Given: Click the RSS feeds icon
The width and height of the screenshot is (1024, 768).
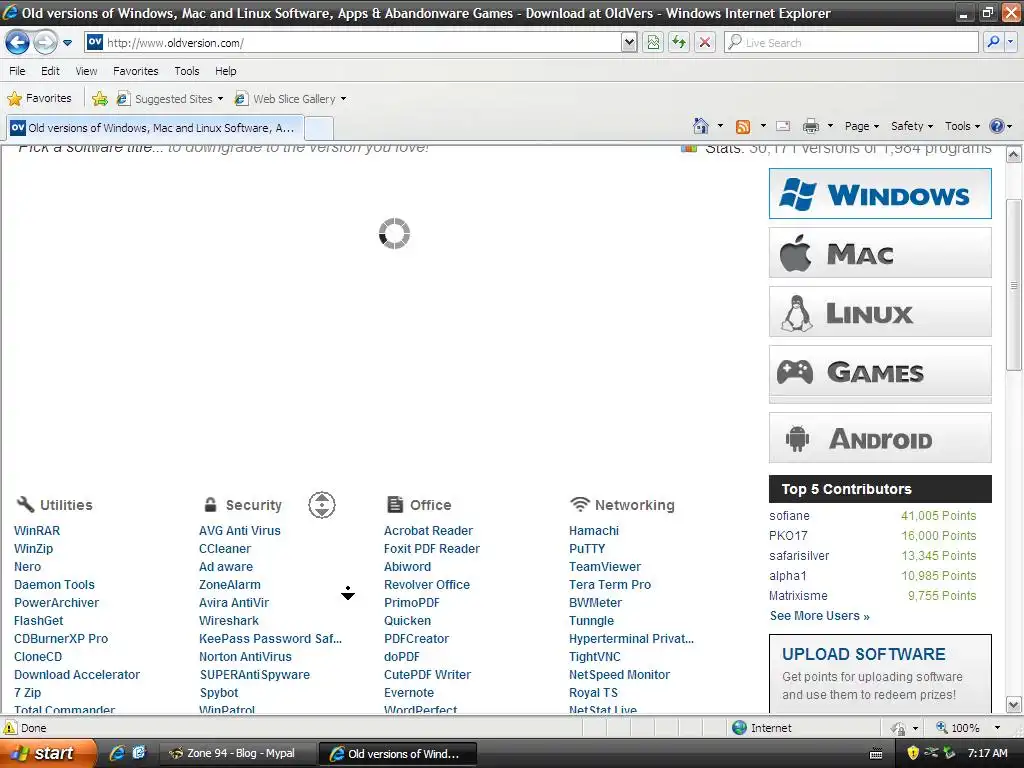Looking at the screenshot, I should [x=743, y=126].
